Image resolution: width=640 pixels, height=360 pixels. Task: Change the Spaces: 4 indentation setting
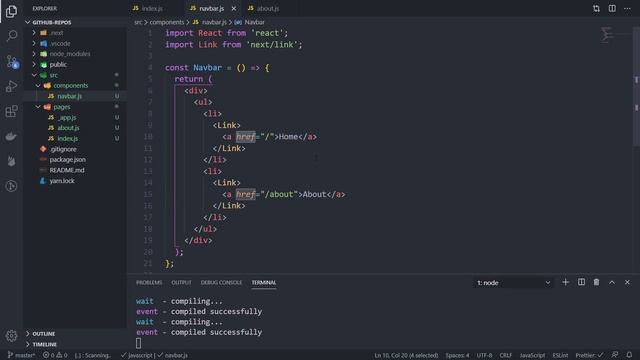[457, 355]
